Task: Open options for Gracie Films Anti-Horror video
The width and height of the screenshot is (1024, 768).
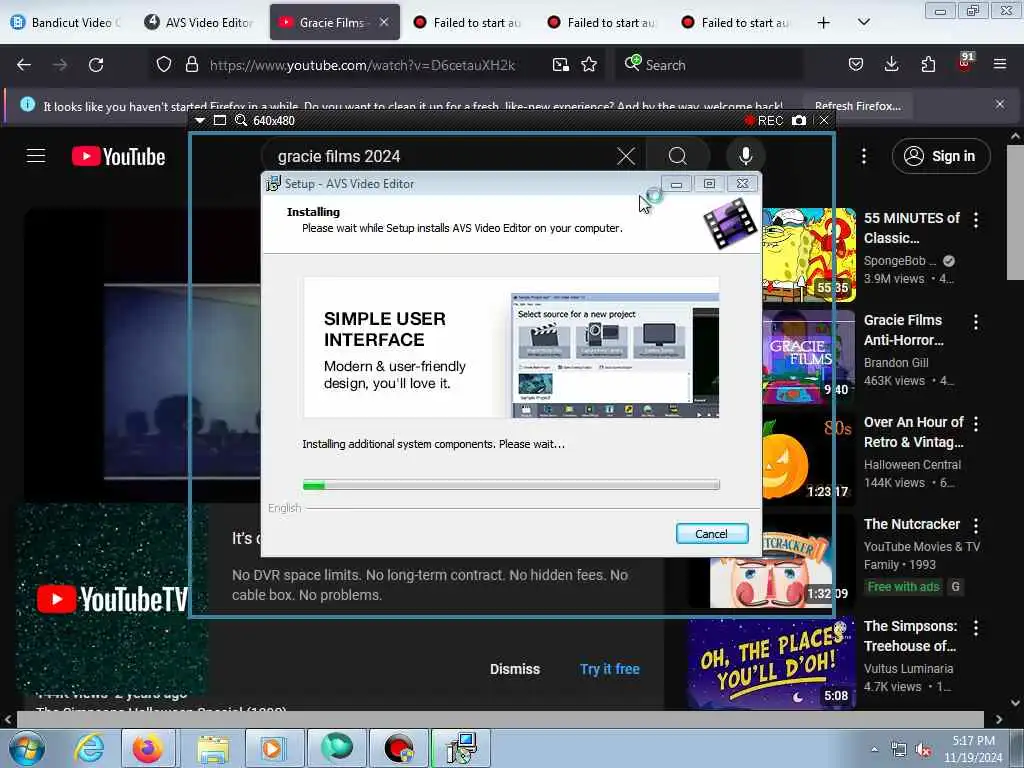Action: click(976, 322)
